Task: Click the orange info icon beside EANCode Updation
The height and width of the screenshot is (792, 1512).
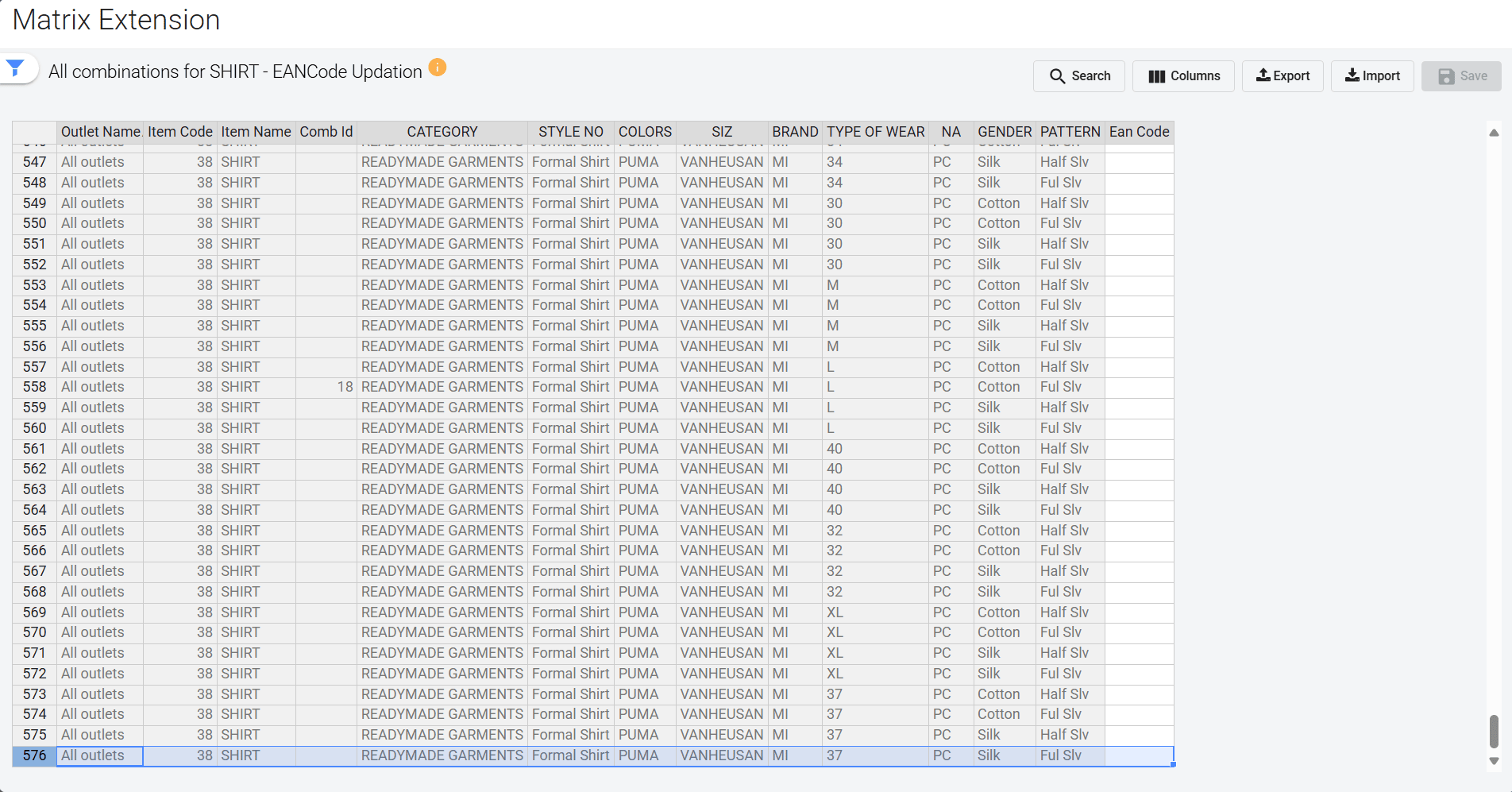Action: pos(438,68)
